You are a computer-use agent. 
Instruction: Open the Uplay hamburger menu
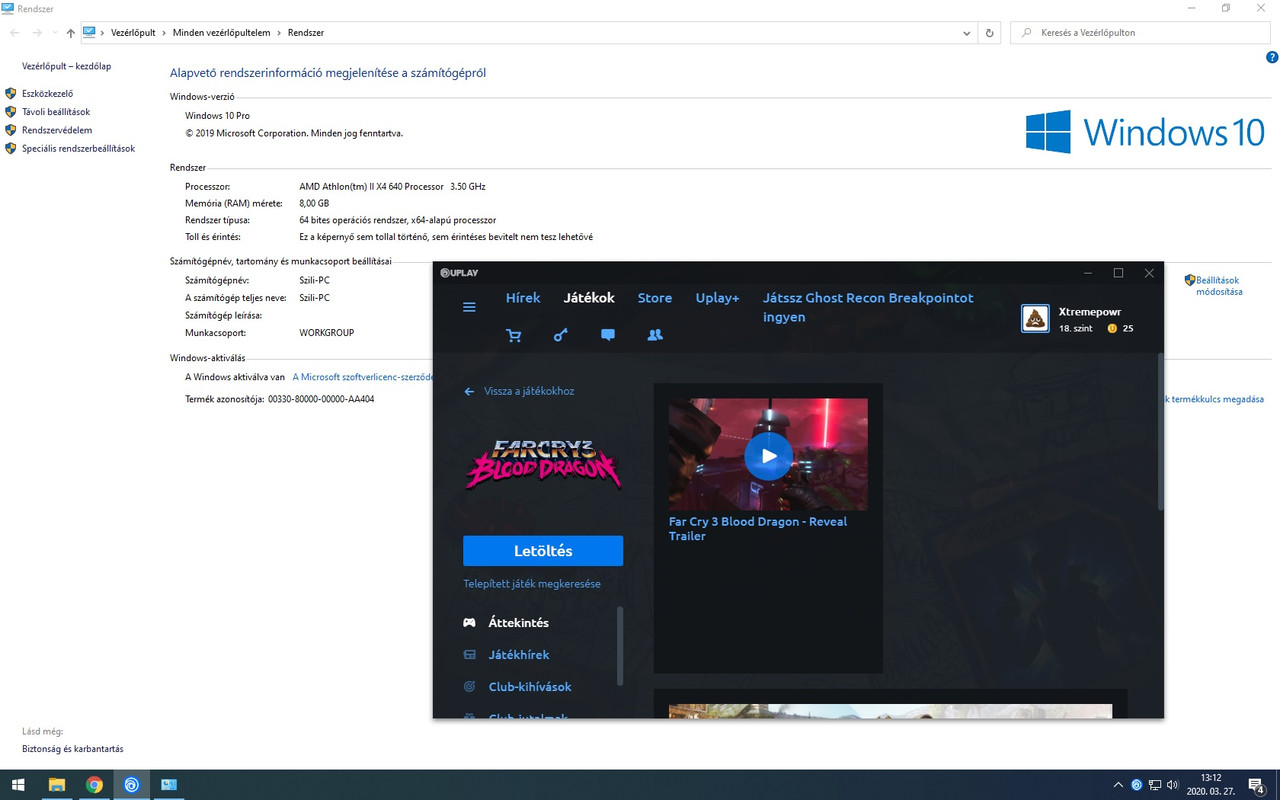click(469, 307)
